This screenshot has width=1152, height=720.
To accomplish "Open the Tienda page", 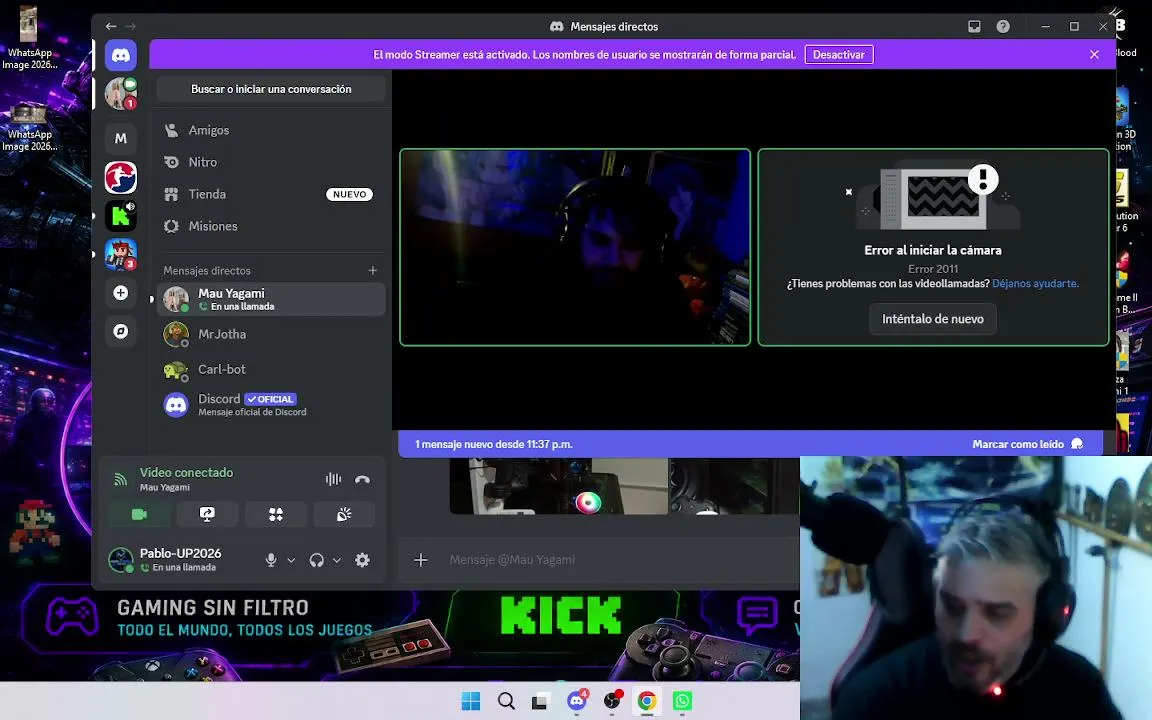I will tap(270, 194).
